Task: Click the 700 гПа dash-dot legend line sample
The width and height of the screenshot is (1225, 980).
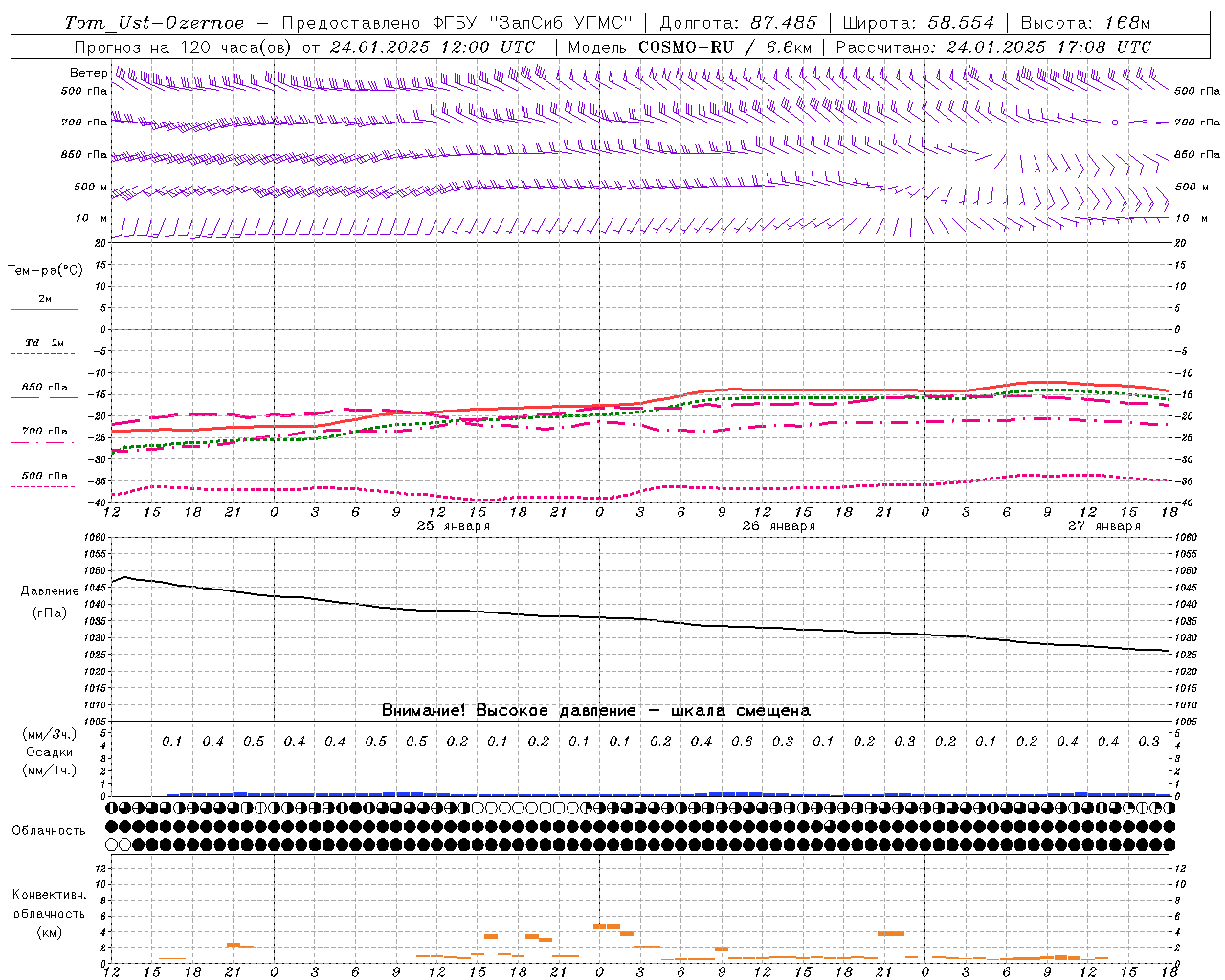Action: pos(44,442)
